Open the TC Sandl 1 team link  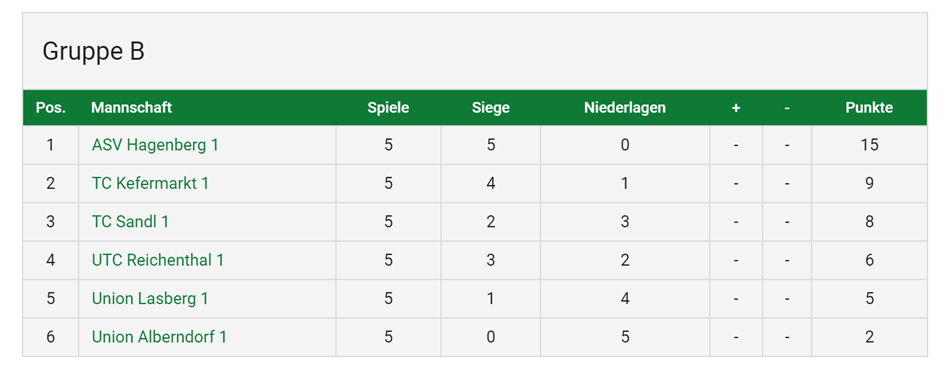[x=130, y=221]
